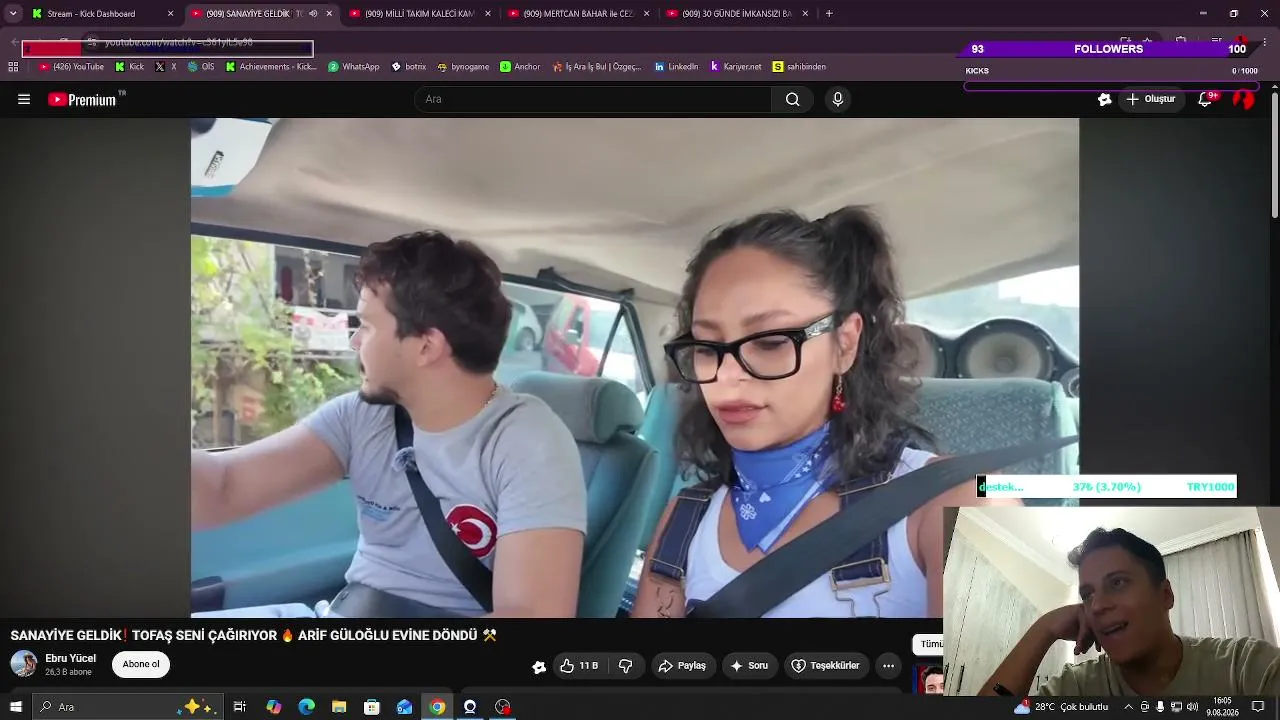The image size is (1280, 720).
Task: Start voice search with the microphone icon
Action: click(838, 99)
